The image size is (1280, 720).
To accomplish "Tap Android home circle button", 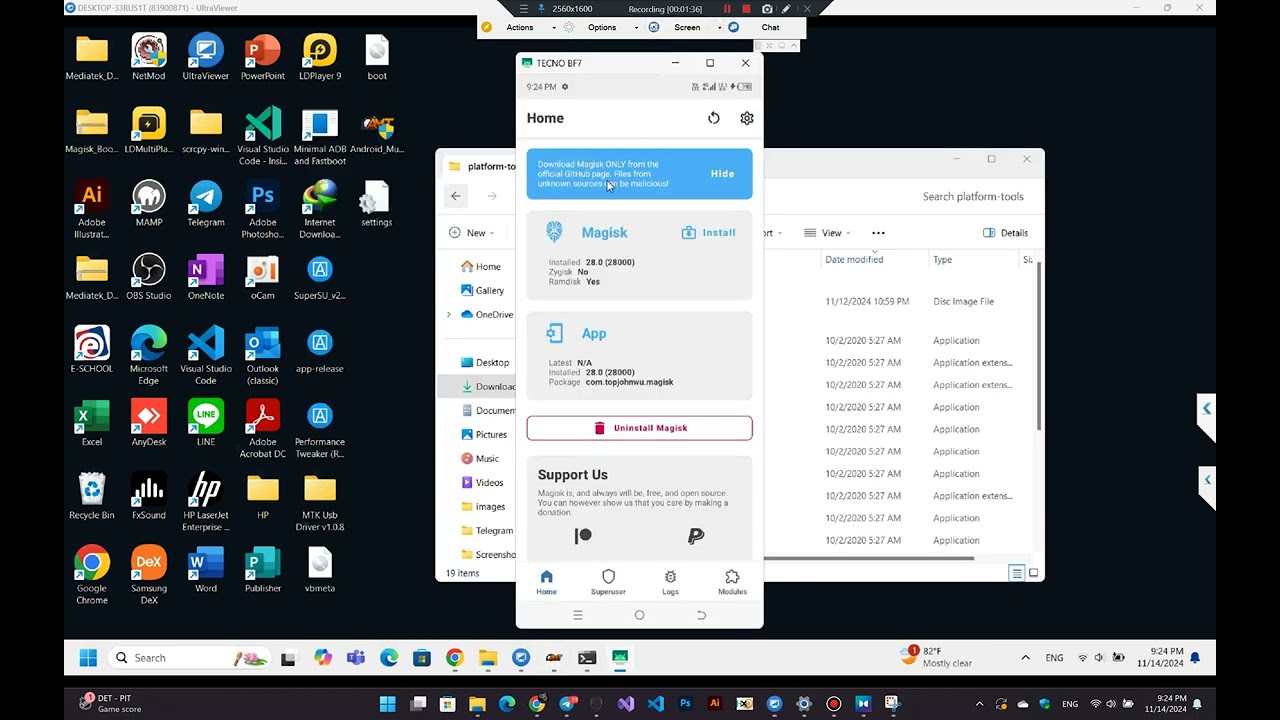I will [640, 615].
